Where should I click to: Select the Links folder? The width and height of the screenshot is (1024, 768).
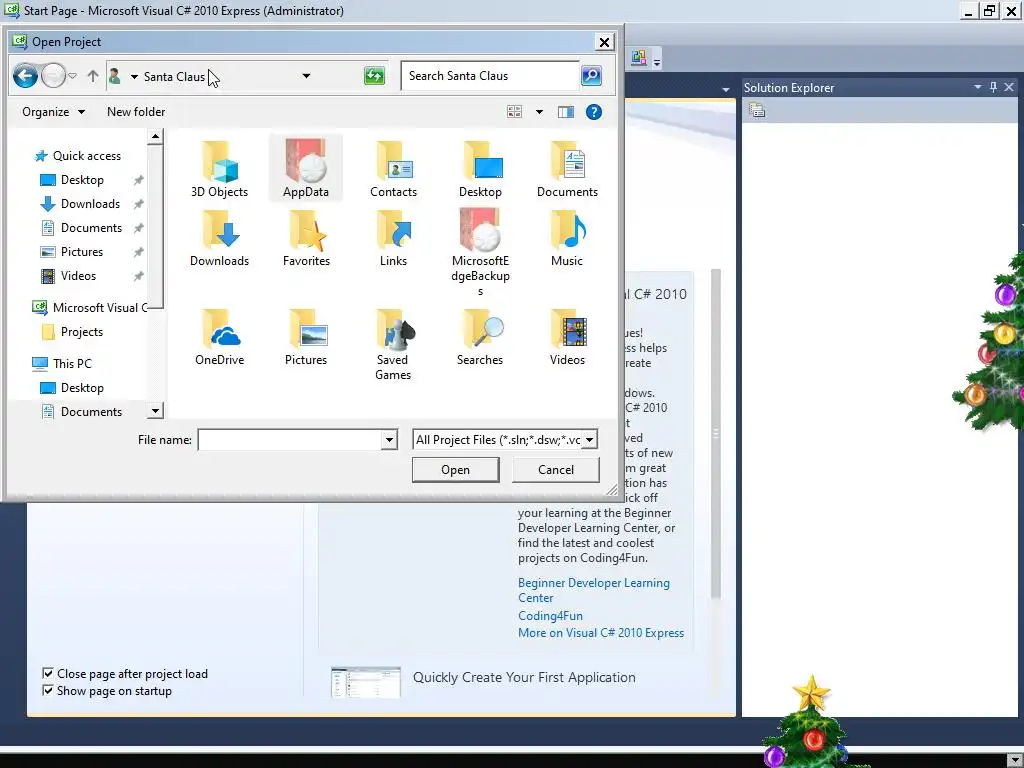[393, 238]
